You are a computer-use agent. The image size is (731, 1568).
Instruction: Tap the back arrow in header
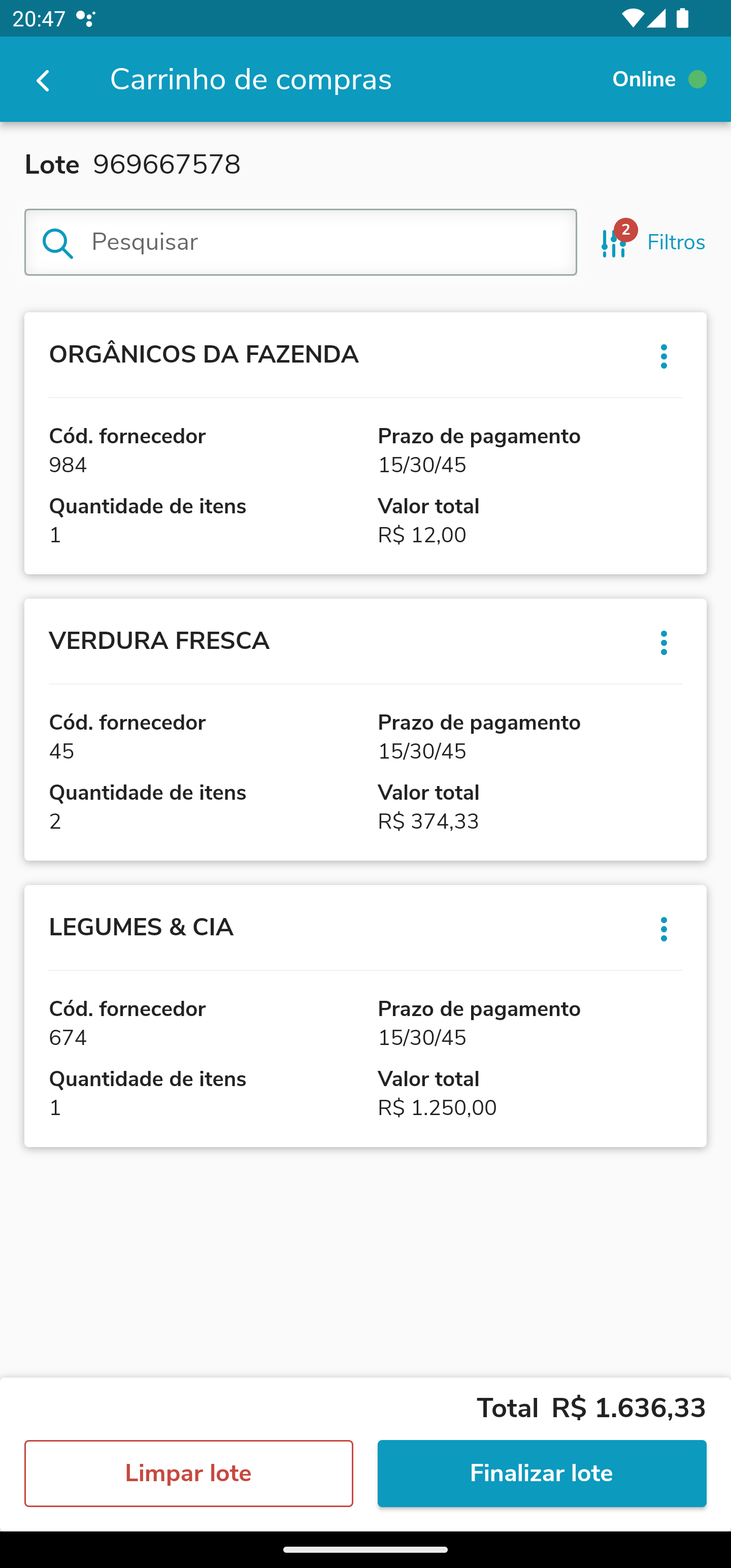click(43, 80)
